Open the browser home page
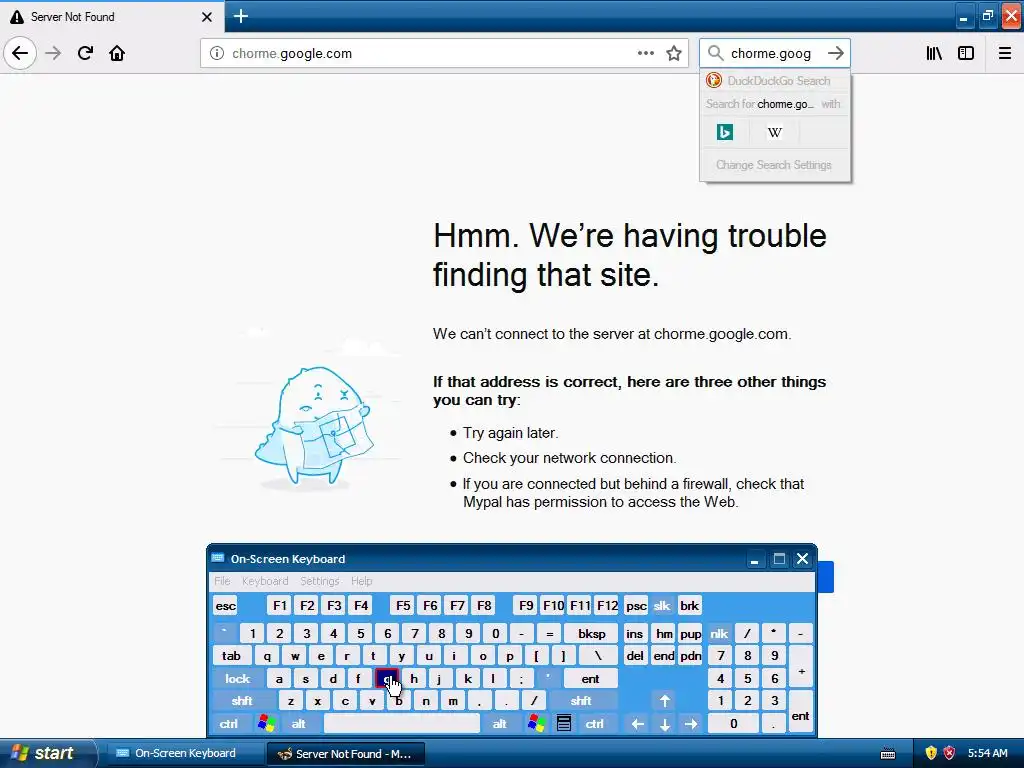Viewport: 1024px width, 768px height. [x=117, y=53]
